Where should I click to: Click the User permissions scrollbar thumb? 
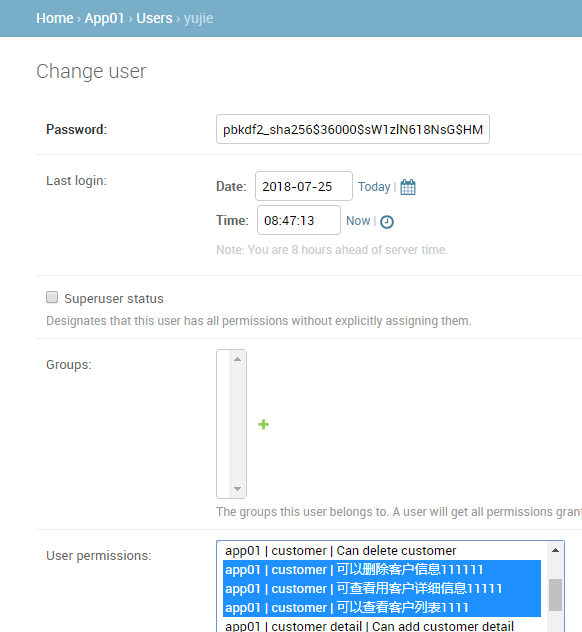point(555,595)
